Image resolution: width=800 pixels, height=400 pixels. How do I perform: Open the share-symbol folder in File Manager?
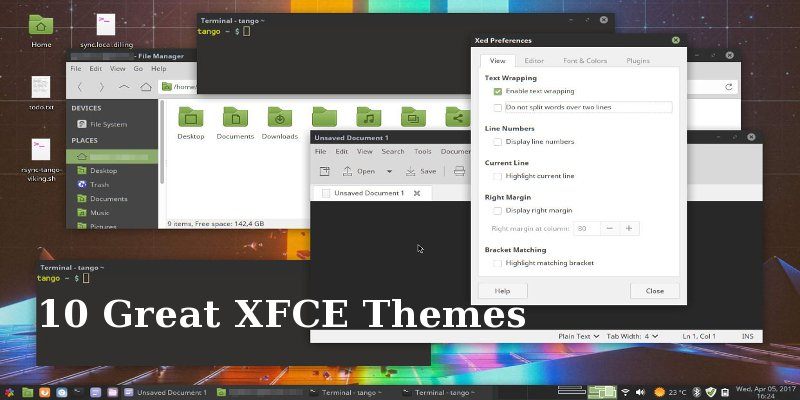[x=458, y=117]
